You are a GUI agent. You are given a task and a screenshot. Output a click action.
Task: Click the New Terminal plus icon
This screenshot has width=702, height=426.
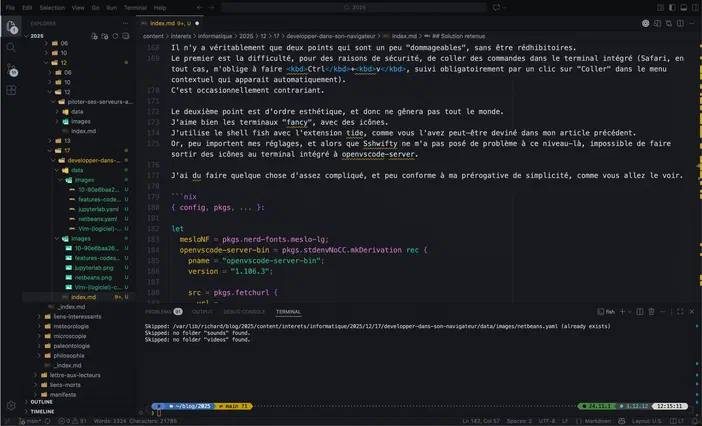click(622, 311)
